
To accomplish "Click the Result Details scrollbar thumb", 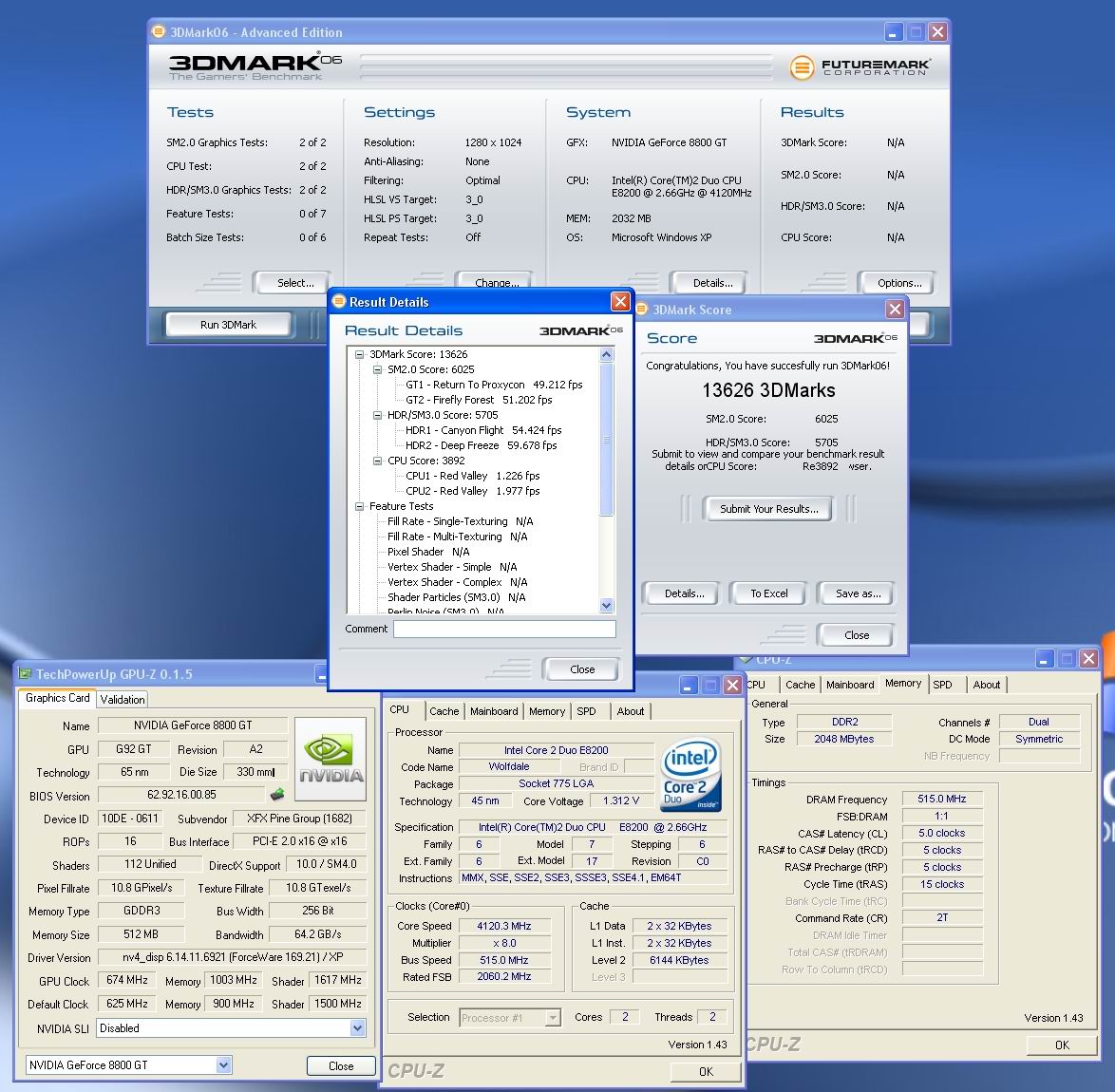I will tap(607, 440).
